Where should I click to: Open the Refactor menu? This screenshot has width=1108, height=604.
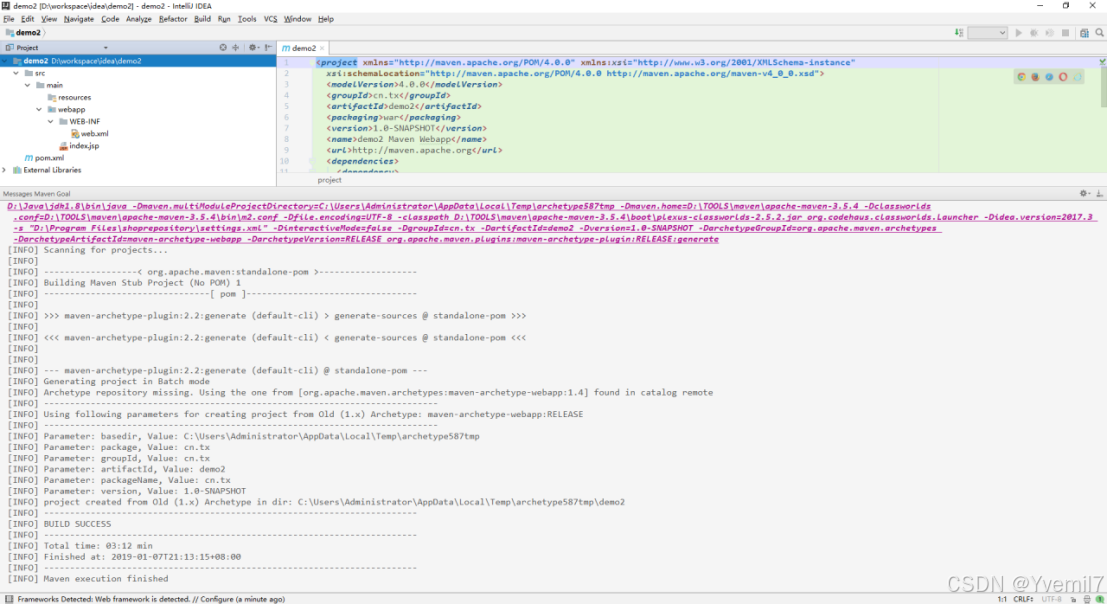pos(172,19)
